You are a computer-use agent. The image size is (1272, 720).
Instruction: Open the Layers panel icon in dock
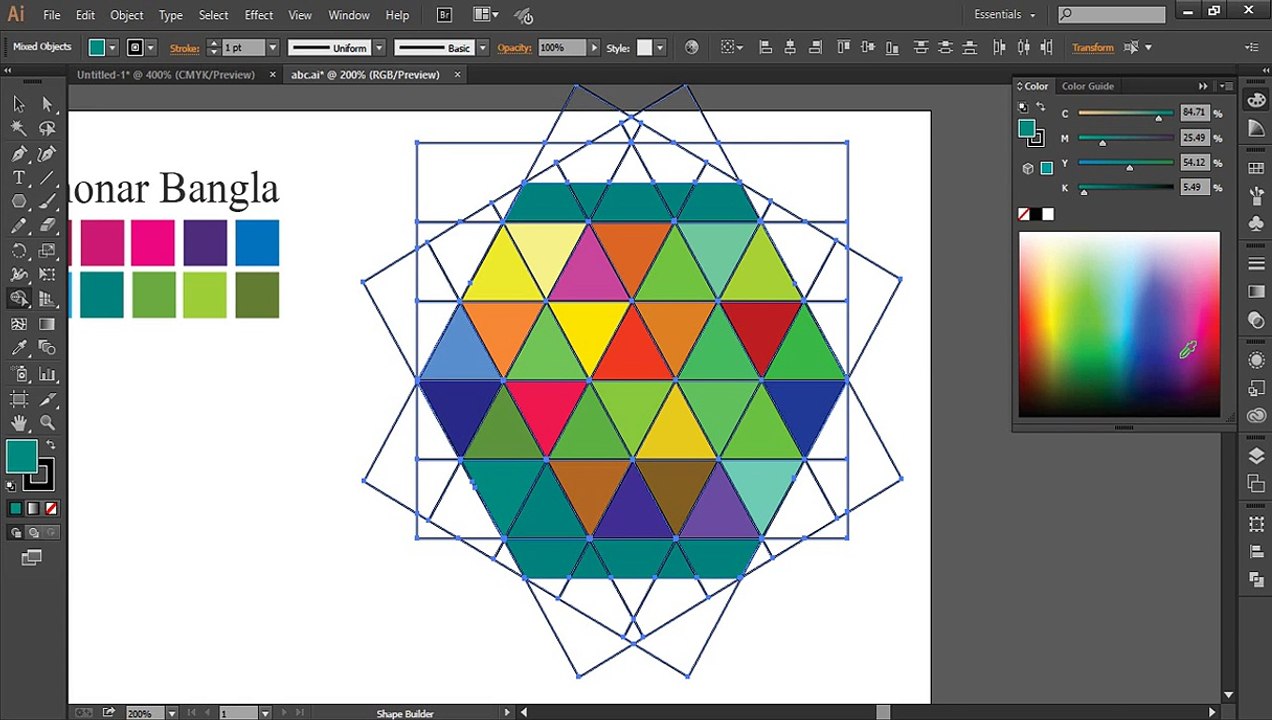pyautogui.click(x=1257, y=456)
